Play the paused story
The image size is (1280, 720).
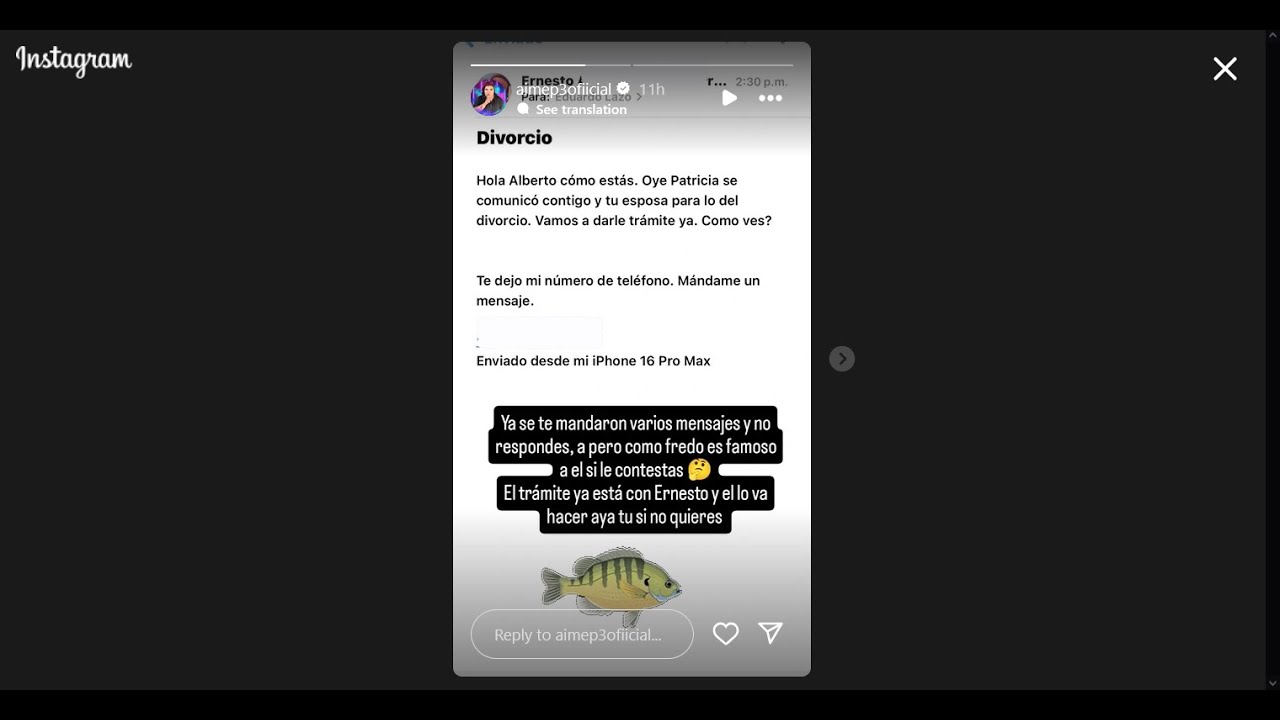point(729,98)
